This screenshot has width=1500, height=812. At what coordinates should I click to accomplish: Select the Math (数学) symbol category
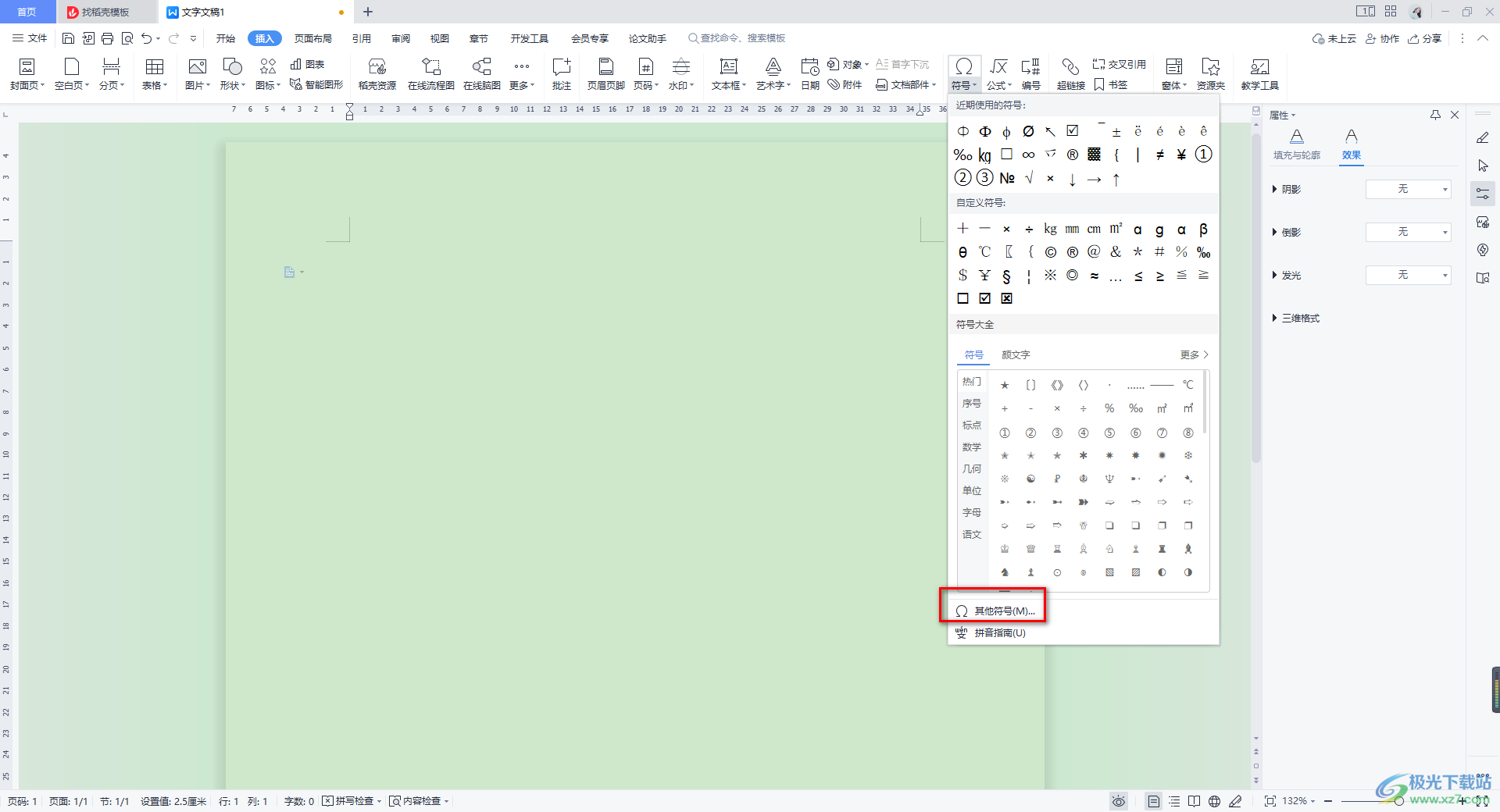(x=972, y=447)
